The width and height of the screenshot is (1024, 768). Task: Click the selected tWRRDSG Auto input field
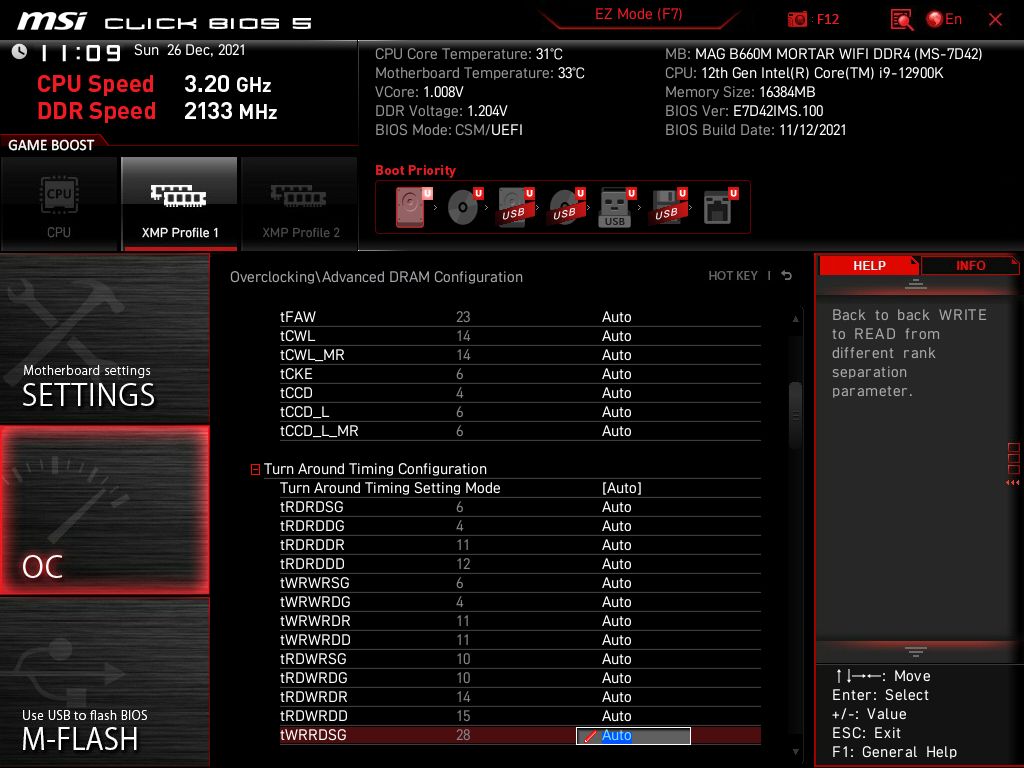coord(633,736)
